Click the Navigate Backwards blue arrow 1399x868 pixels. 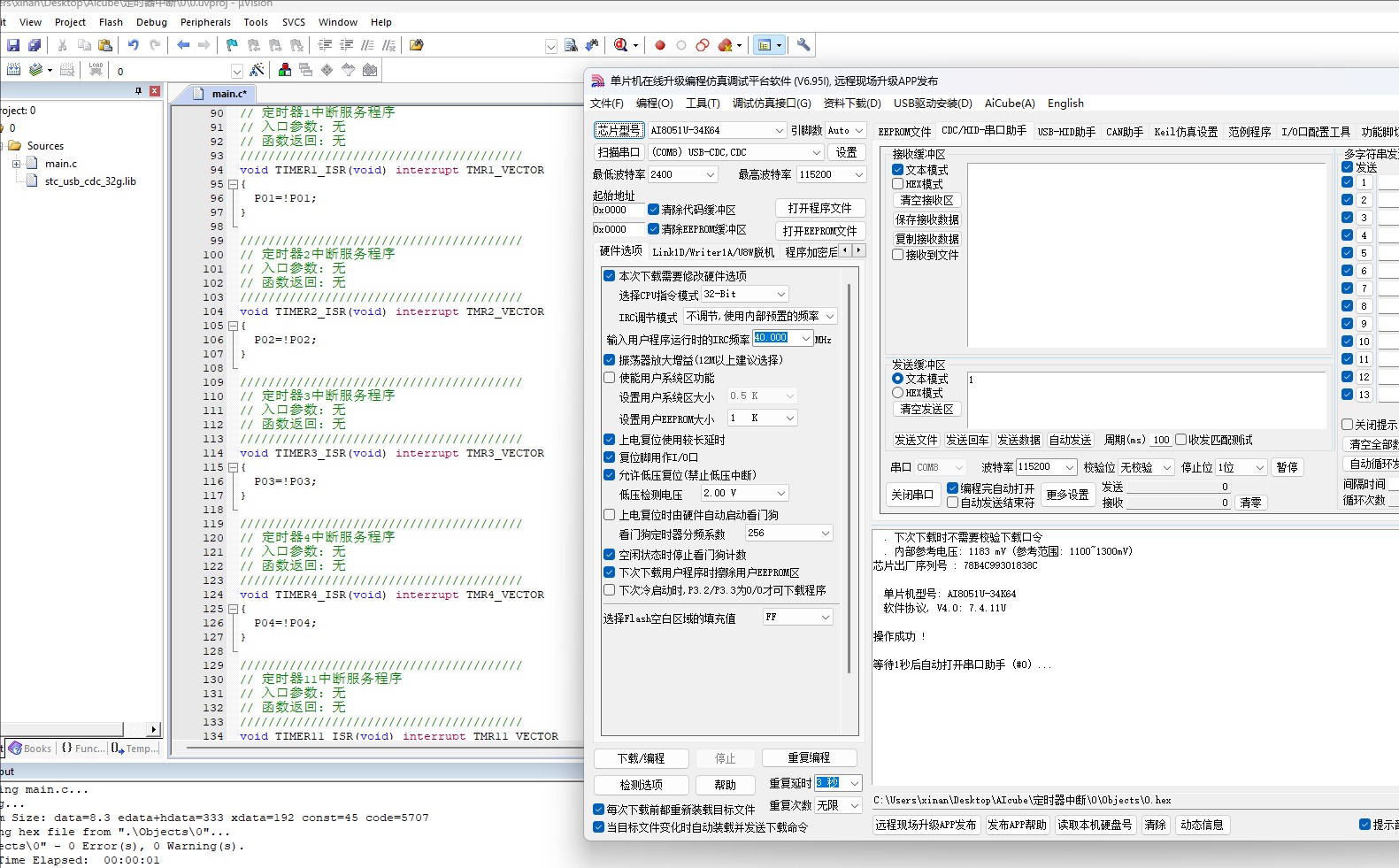[183, 45]
